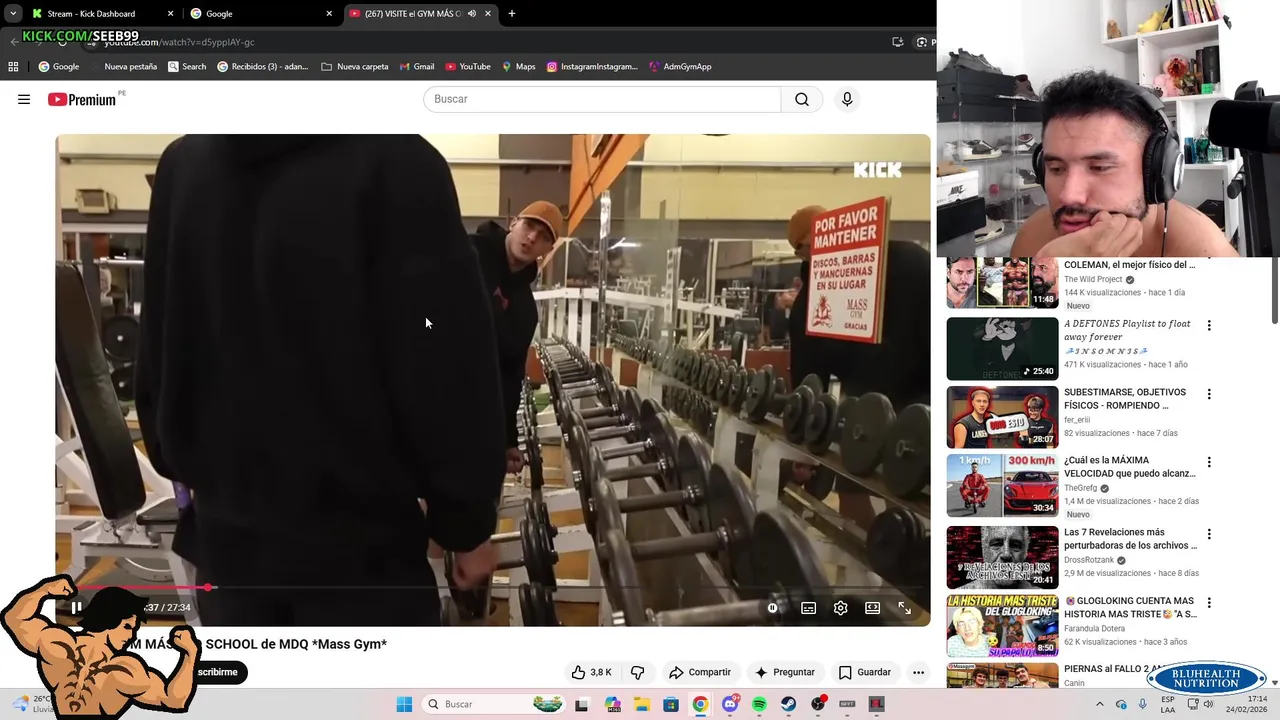Click the Compartir share button
Screen dimensions: 1280x720
(x=700, y=672)
